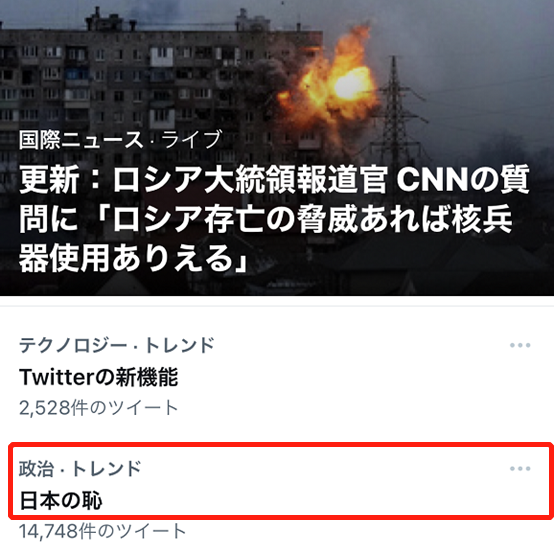This screenshot has width=554, height=550.
Task: Click the headline line reading 器使用ありえる
Action: [x=133, y=259]
